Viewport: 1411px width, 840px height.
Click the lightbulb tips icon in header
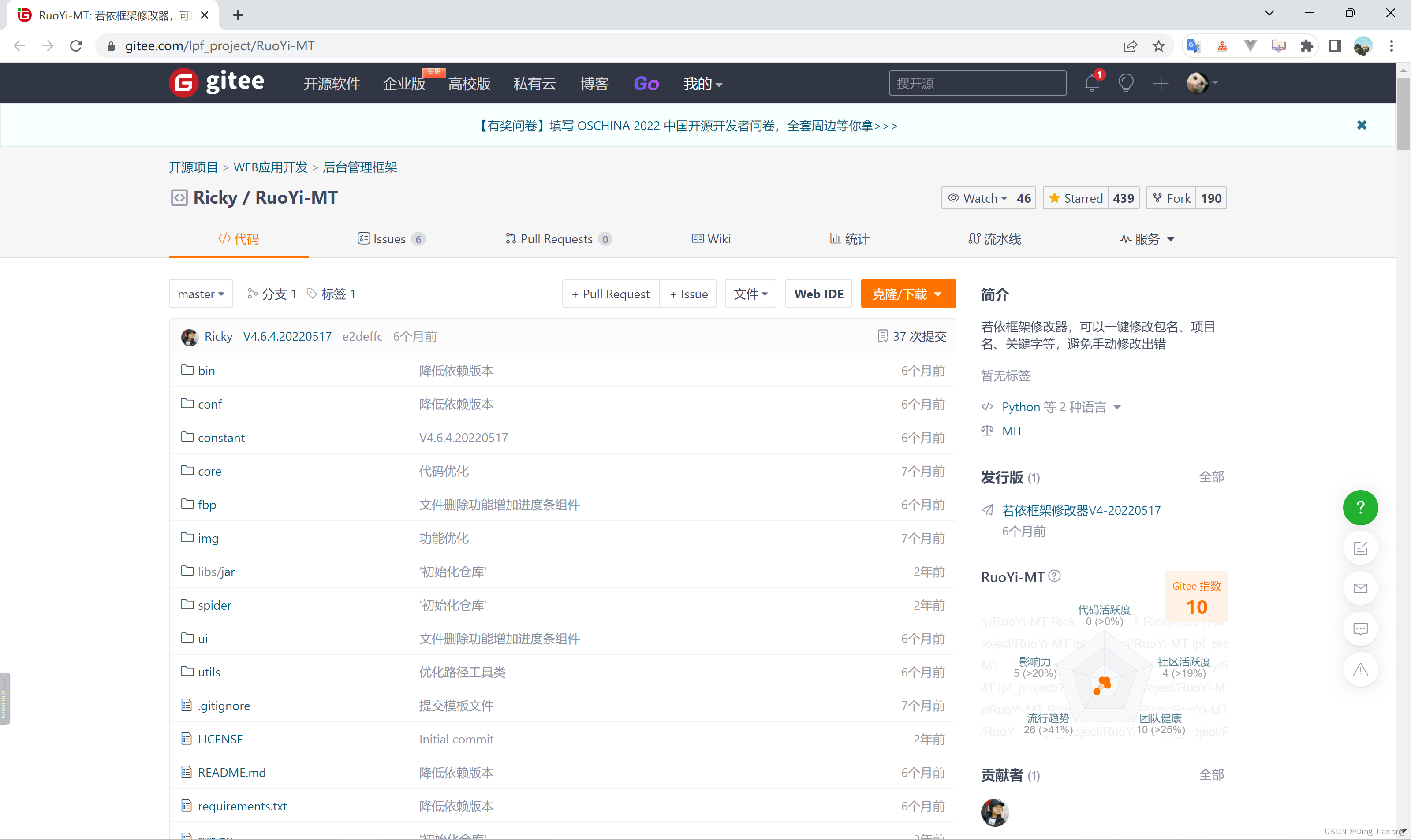(1126, 83)
